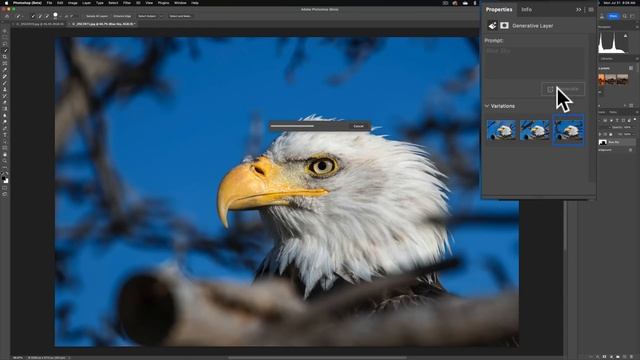Choose Add to Selection mode icon
Image resolution: width=640 pixels, height=360 pixels.
pyautogui.click(x=40, y=16)
